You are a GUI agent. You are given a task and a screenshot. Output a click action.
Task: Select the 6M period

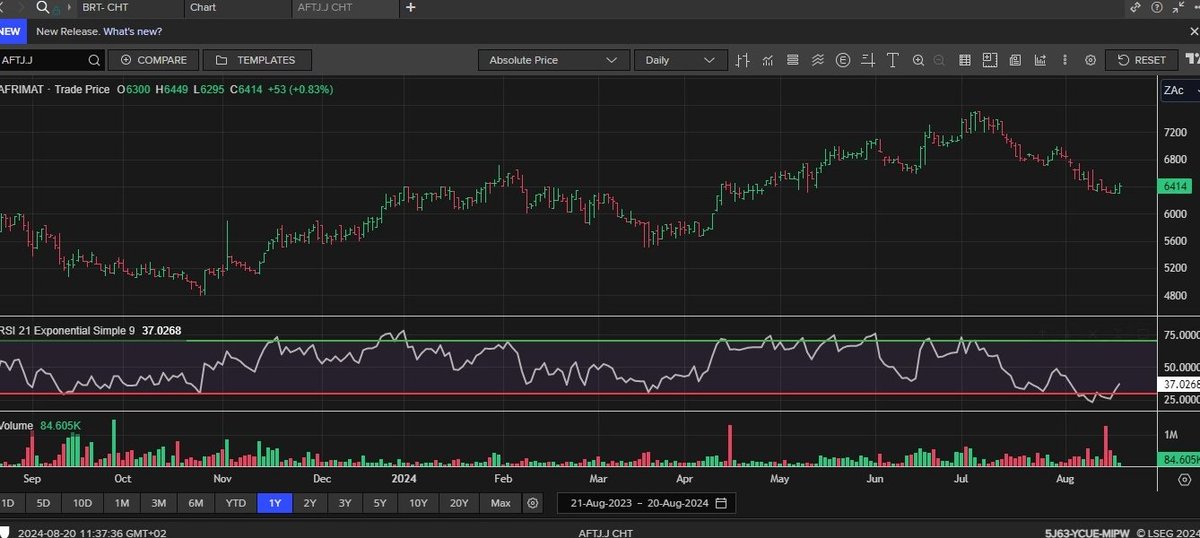[x=196, y=502]
